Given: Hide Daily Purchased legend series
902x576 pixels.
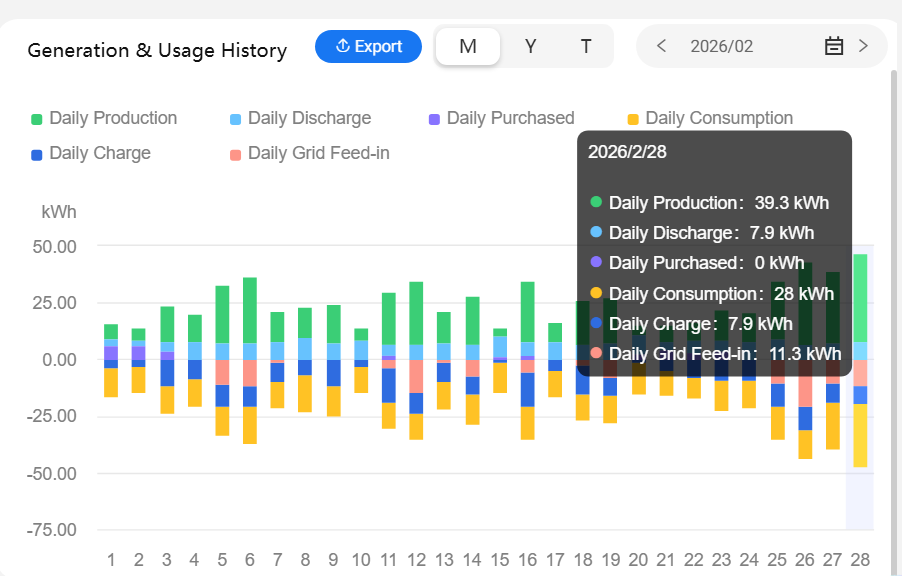Looking at the screenshot, I should pos(501,118).
